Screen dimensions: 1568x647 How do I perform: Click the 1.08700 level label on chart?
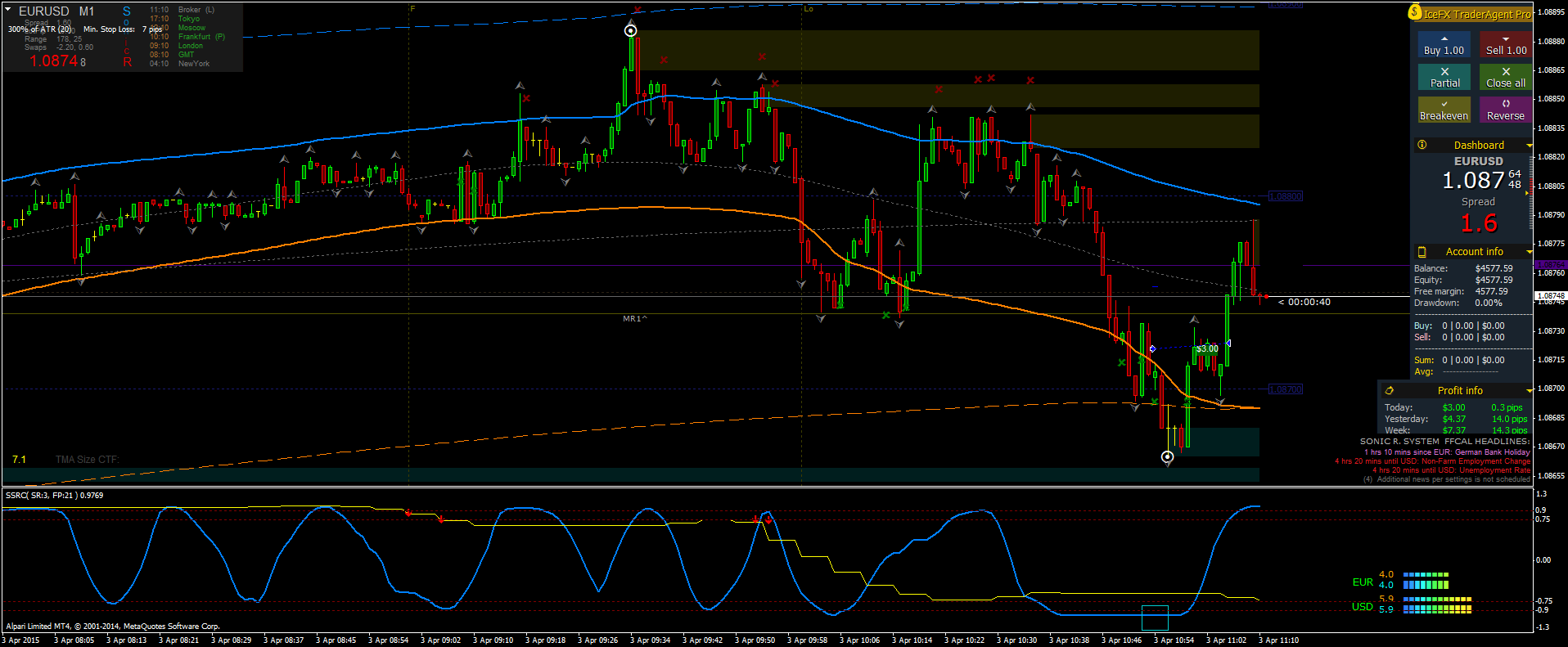[x=1285, y=389]
